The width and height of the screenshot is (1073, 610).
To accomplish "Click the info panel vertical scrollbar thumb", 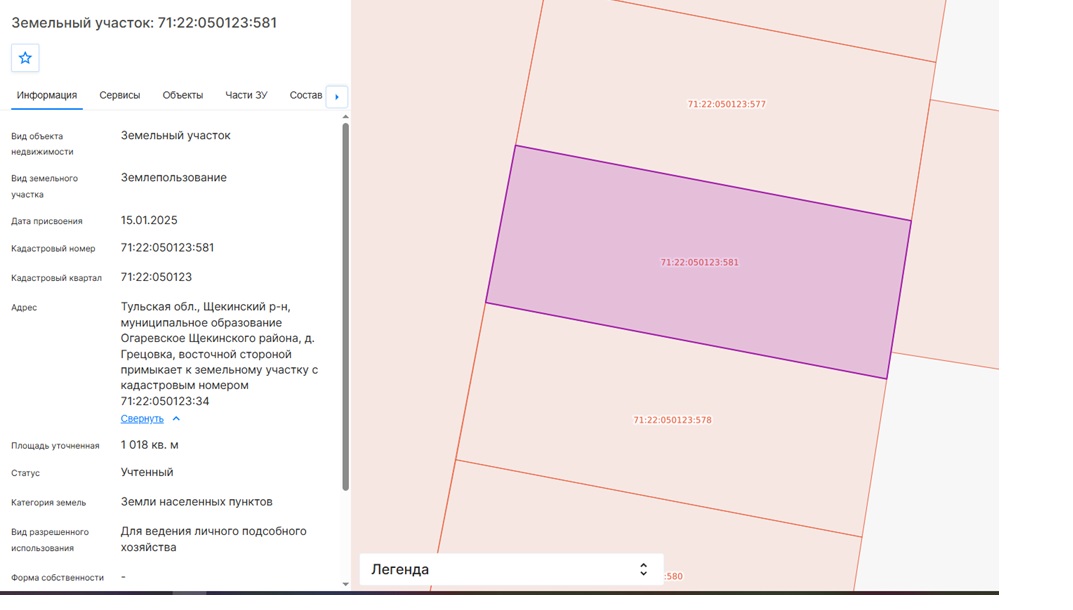I will (x=346, y=306).
